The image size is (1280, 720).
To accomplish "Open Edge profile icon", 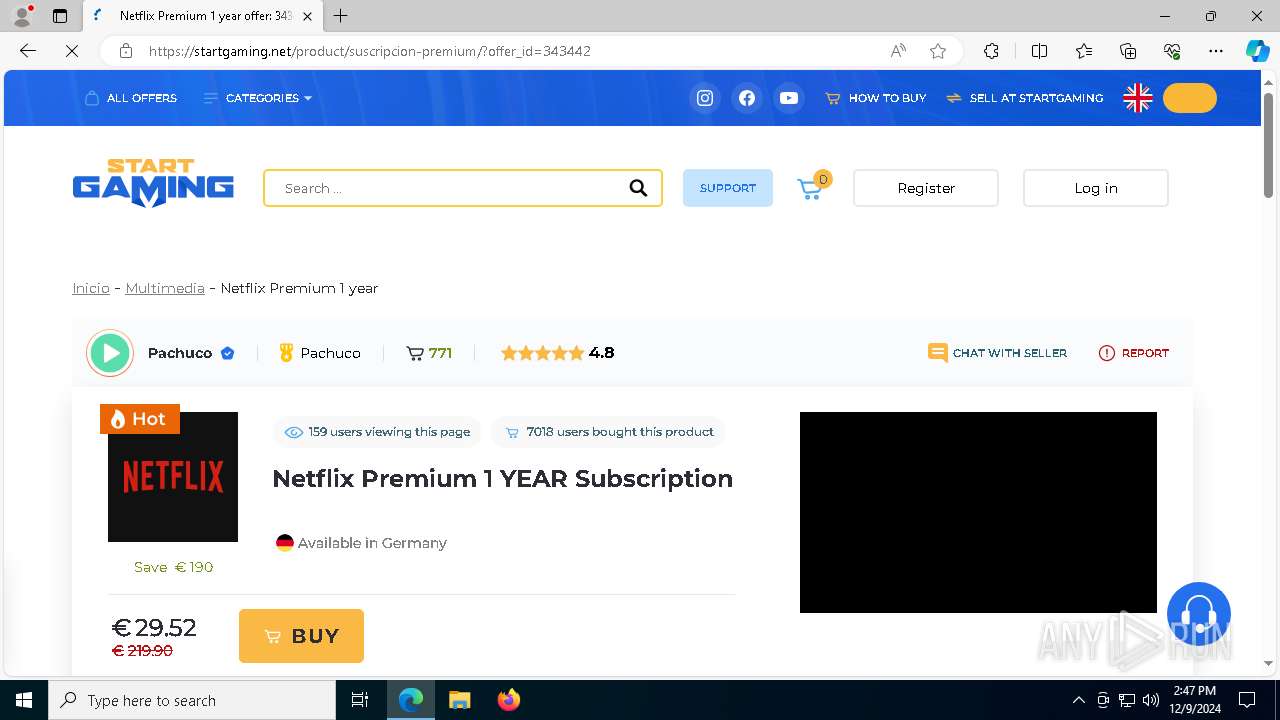I will 22,16.
